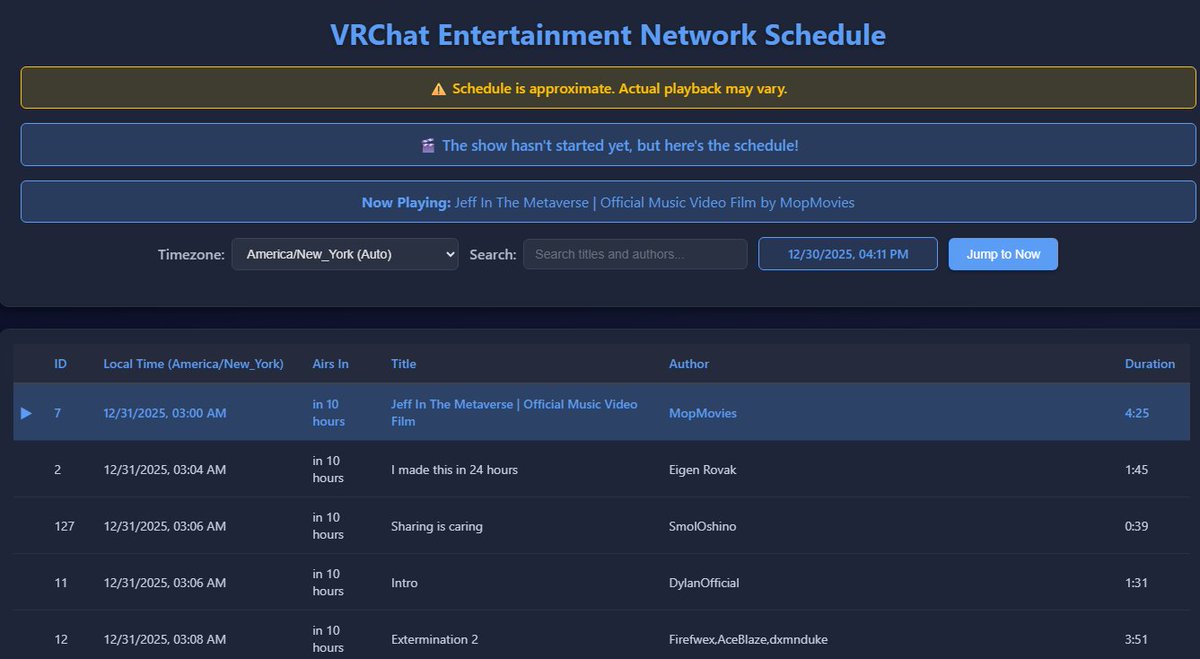This screenshot has height=659, width=1200.
Task: Click the 4:25 duration value
Action: [x=1137, y=413]
